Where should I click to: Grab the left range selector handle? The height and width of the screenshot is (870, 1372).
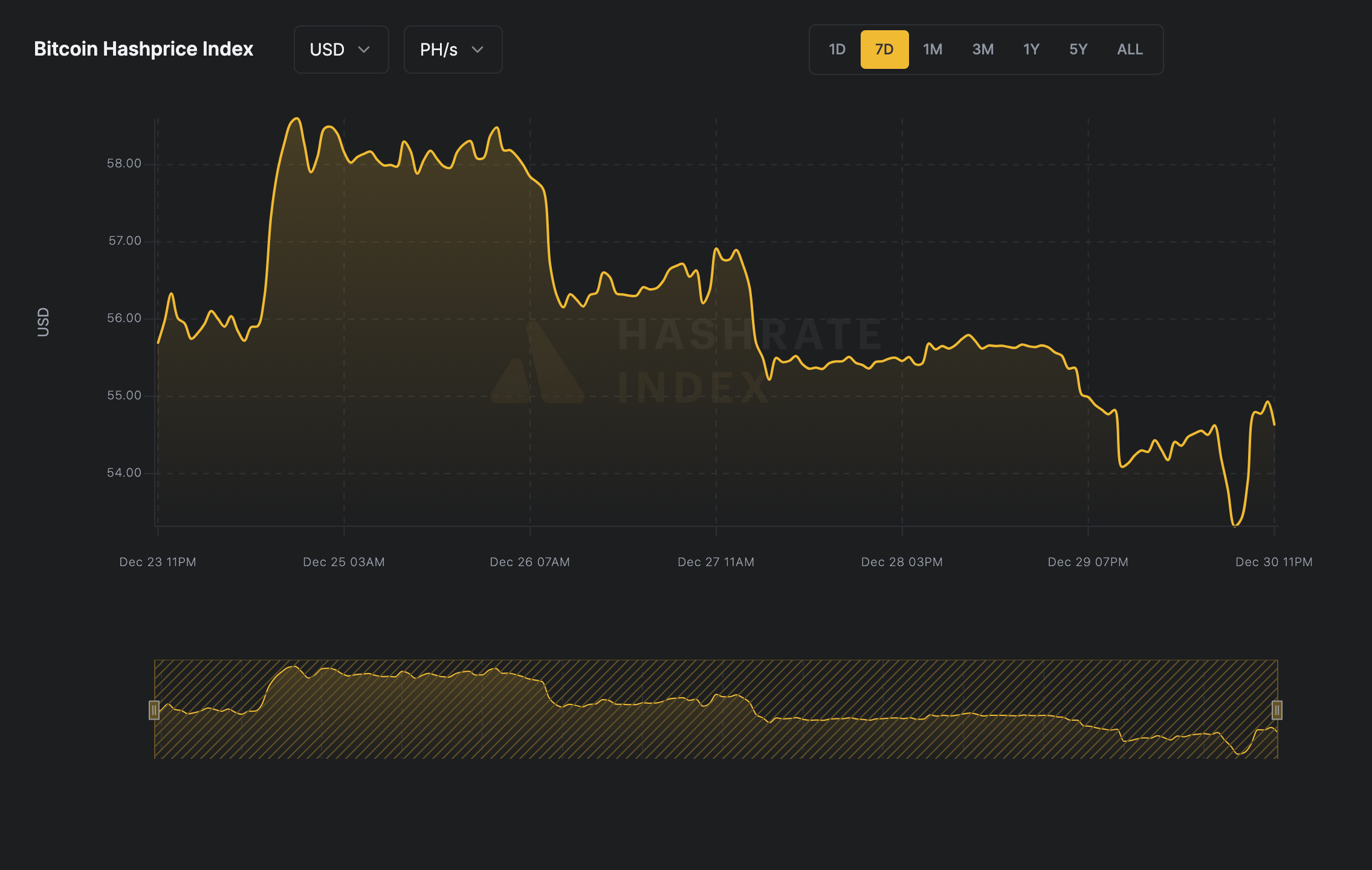coord(154,710)
